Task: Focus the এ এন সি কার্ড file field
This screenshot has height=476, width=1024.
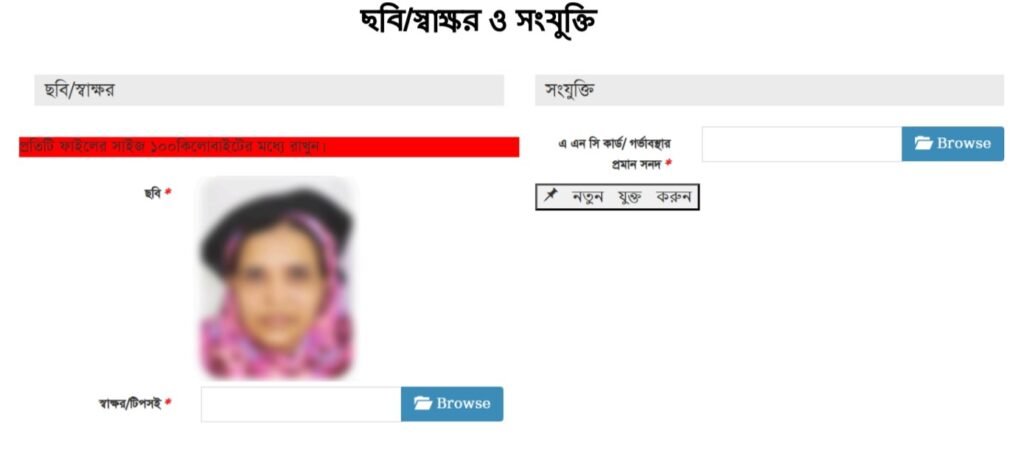Action: (x=802, y=144)
